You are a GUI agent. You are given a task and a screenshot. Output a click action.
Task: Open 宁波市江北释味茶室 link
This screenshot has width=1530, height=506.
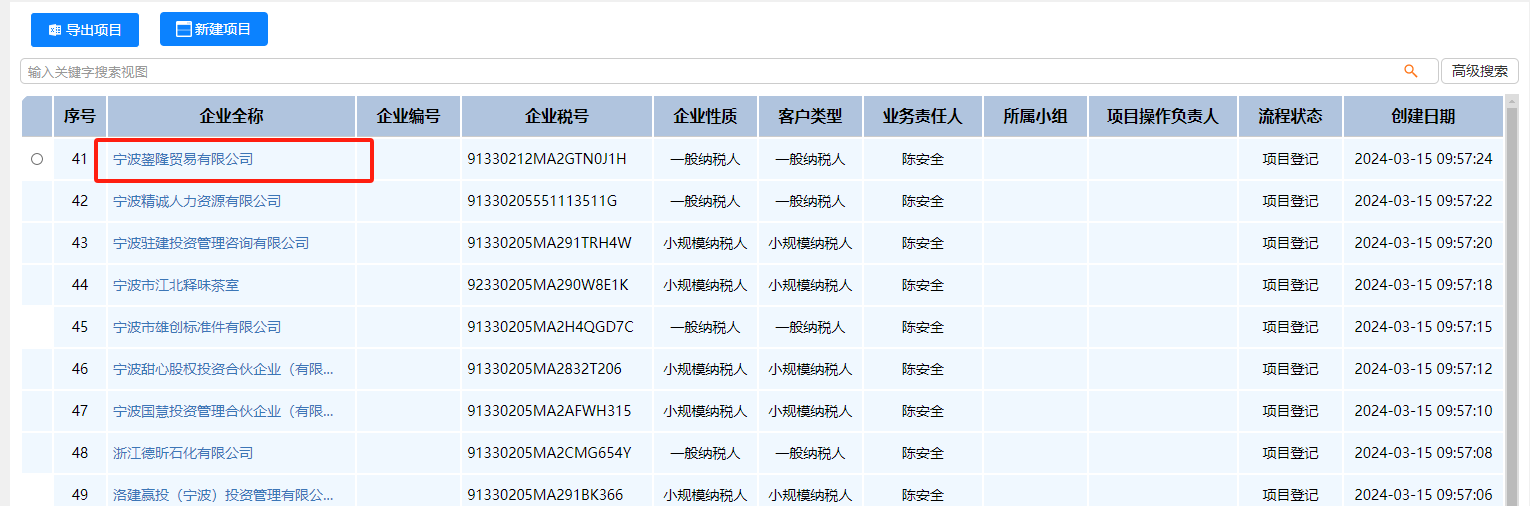click(x=176, y=285)
